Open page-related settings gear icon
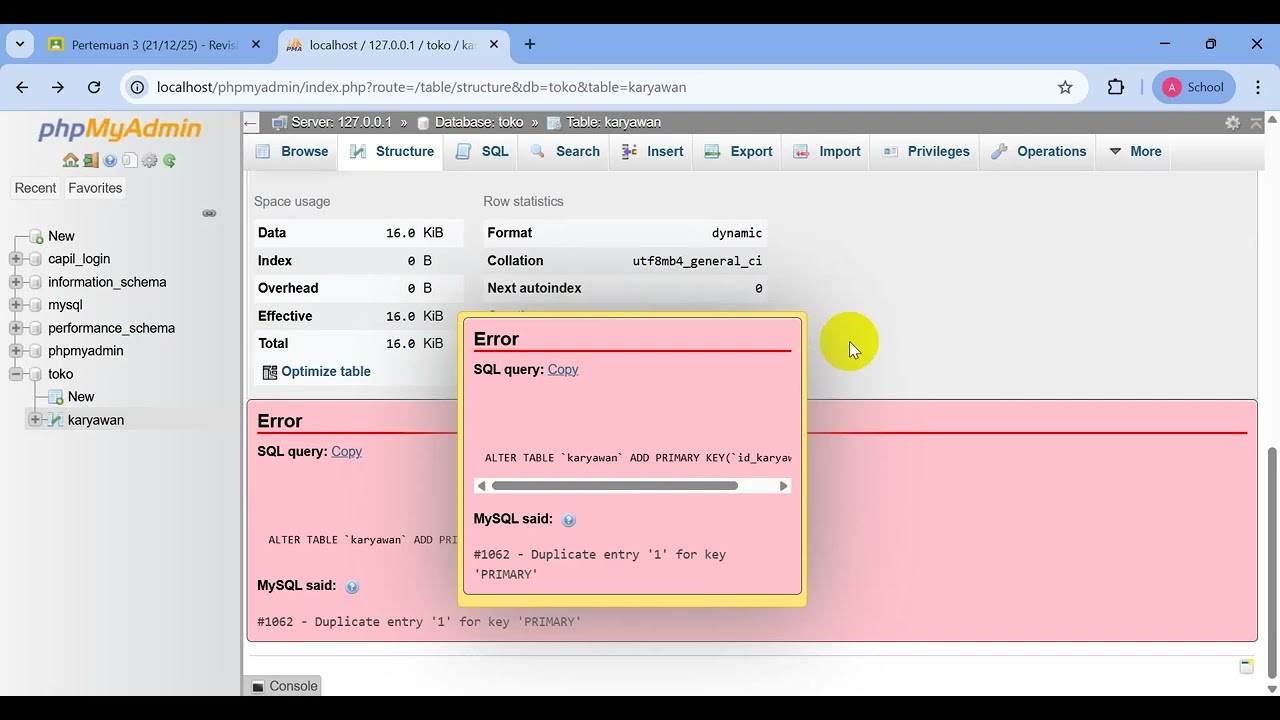The image size is (1280, 720). pyautogui.click(x=1233, y=122)
